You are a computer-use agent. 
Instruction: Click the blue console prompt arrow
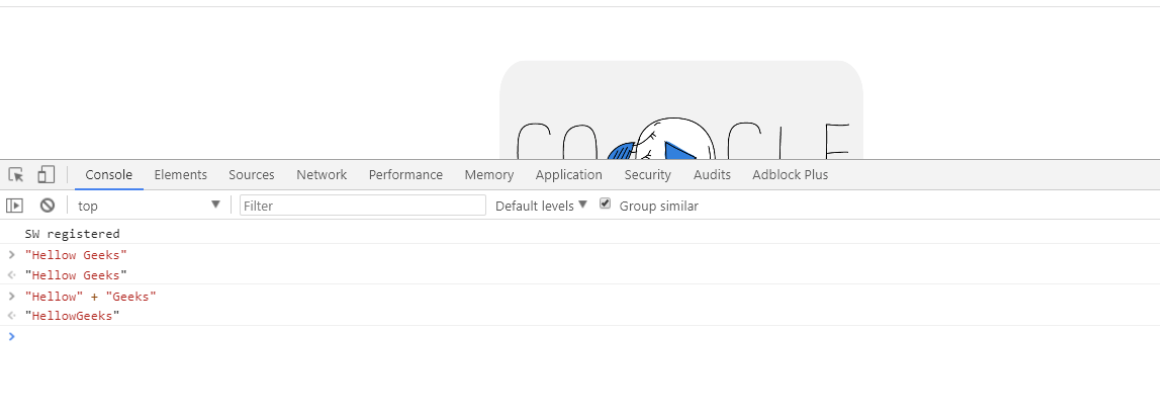[11, 337]
